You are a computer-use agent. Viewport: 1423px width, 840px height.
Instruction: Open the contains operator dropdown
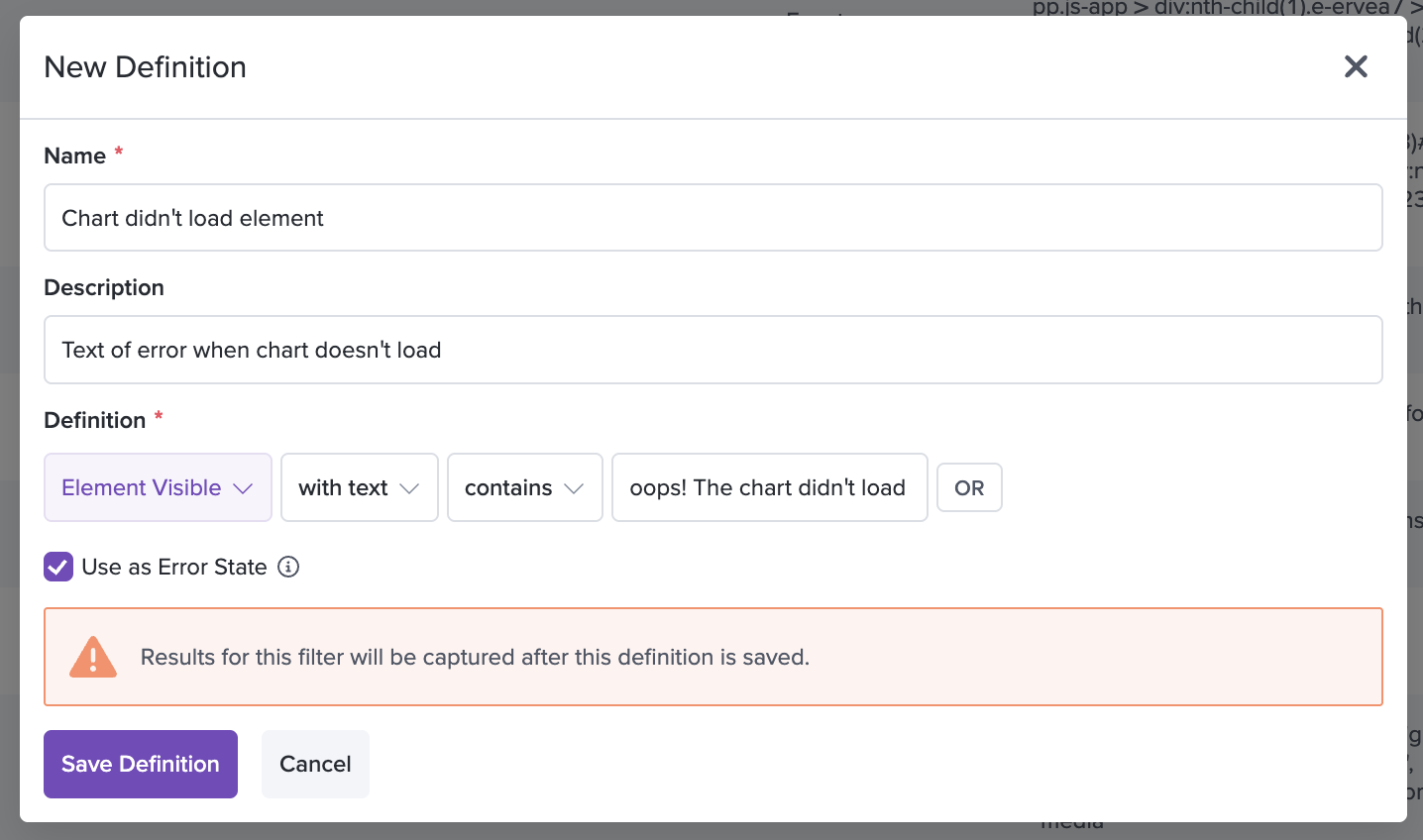(x=525, y=487)
